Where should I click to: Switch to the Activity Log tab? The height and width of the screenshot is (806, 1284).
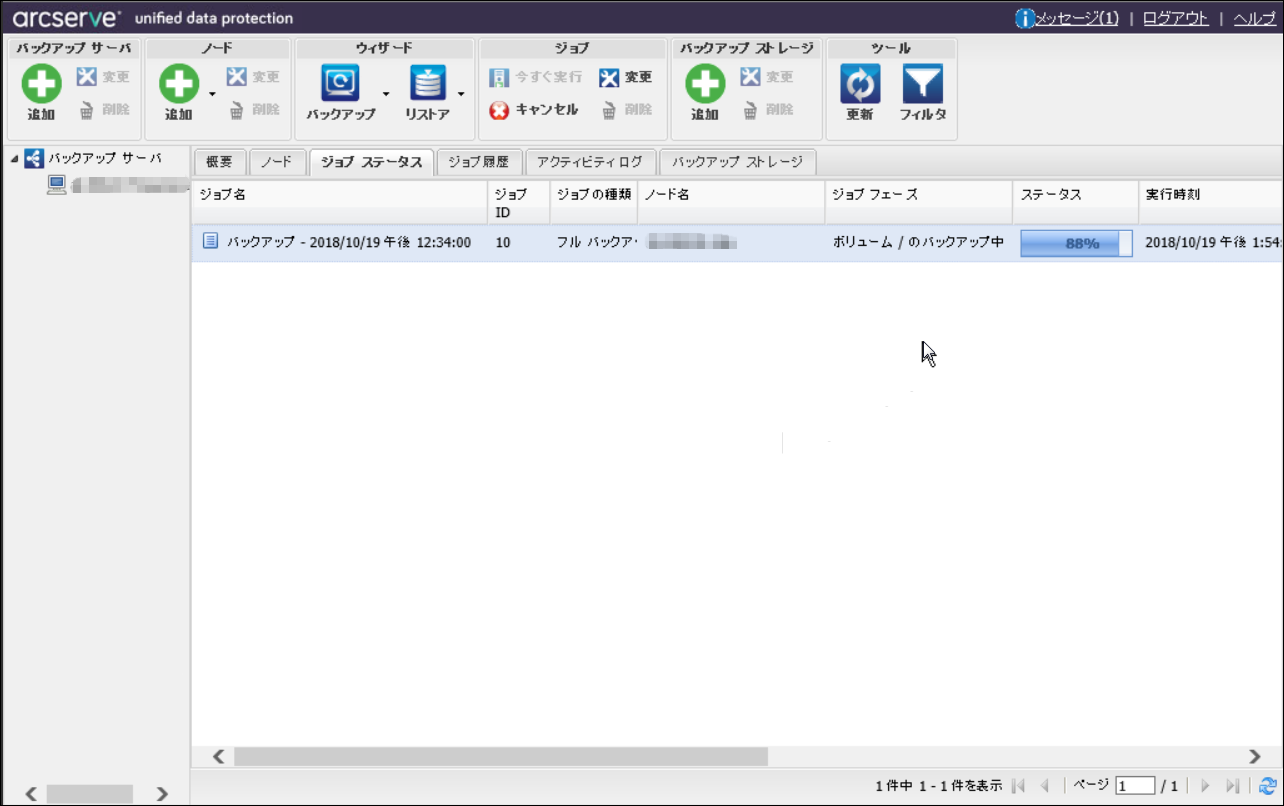click(x=590, y=162)
